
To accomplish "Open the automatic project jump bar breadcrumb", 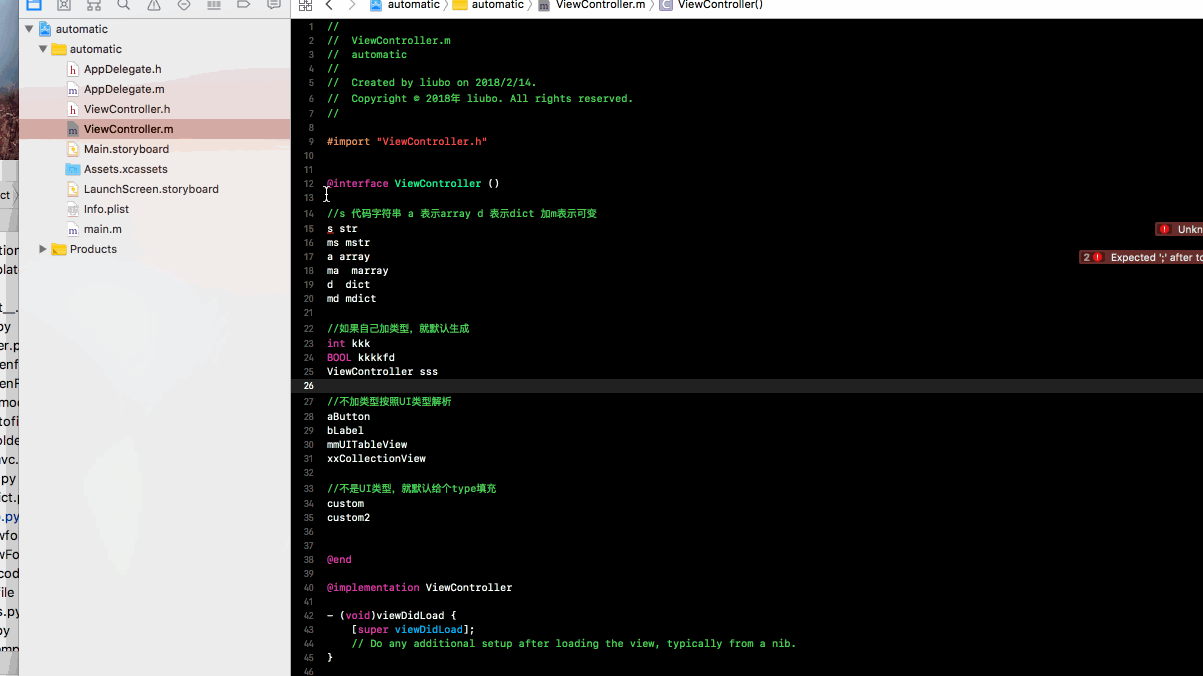I will coord(405,5).
